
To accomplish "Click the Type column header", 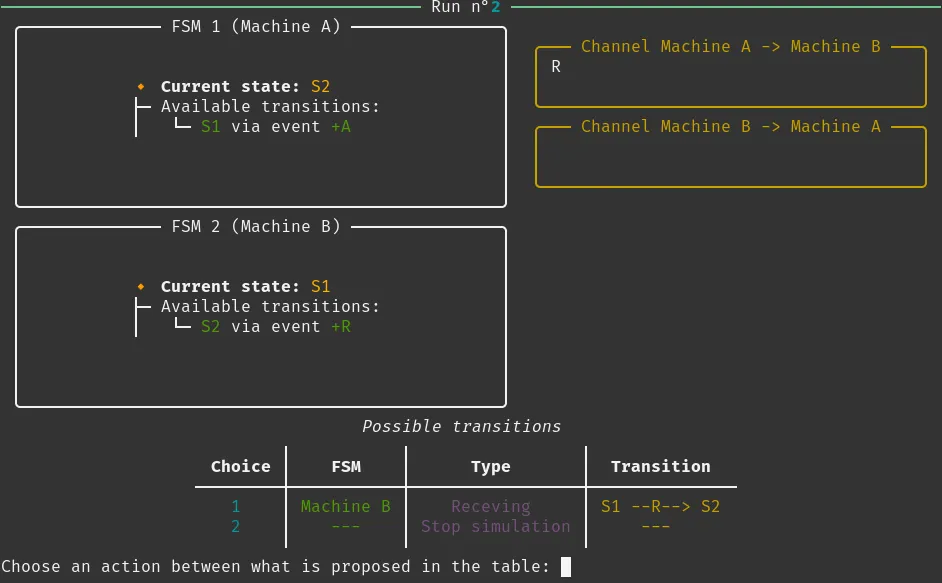I will tap(490, 466).
